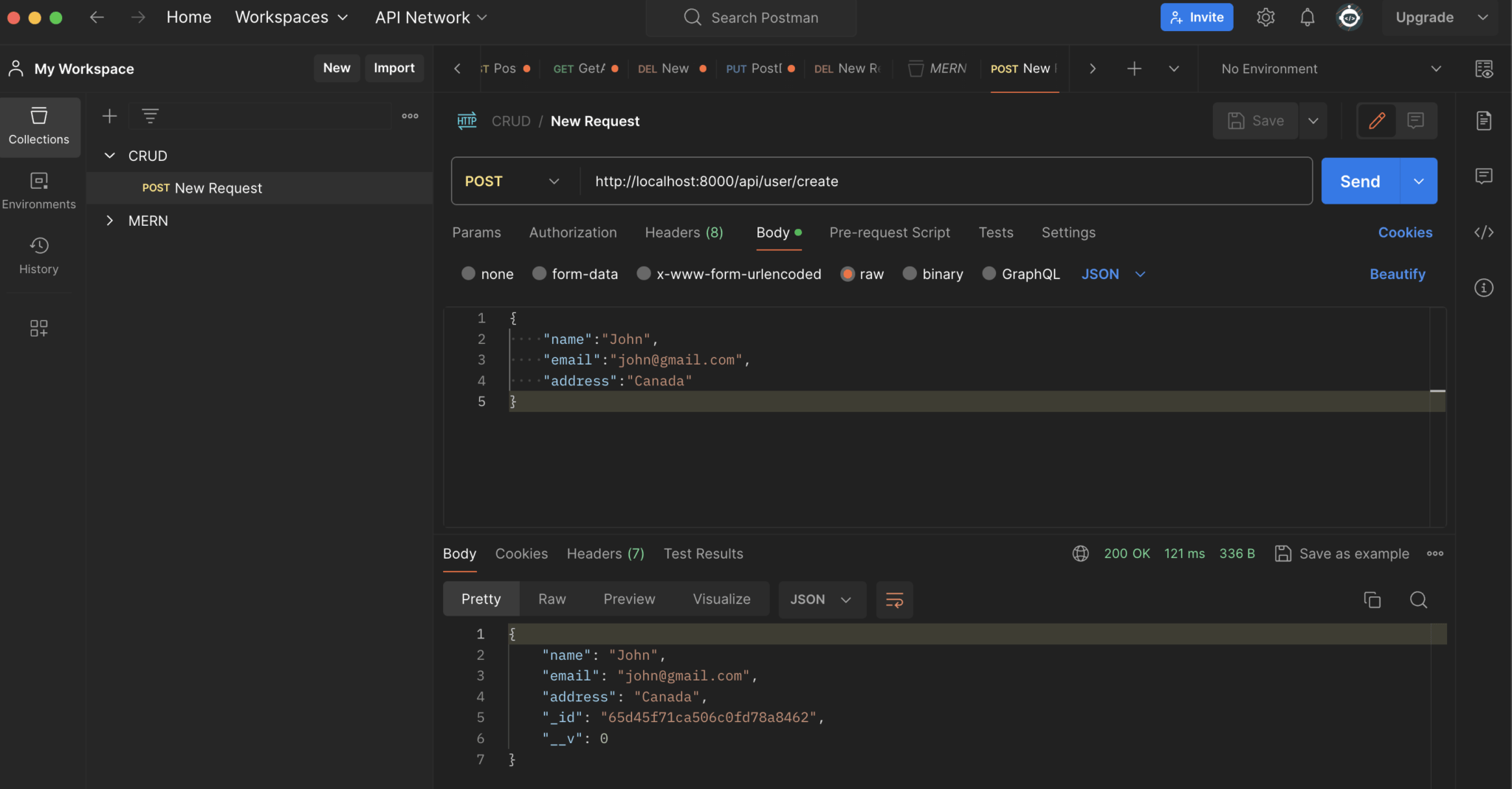Open a new tab with plus icon

coord(1134,69)
